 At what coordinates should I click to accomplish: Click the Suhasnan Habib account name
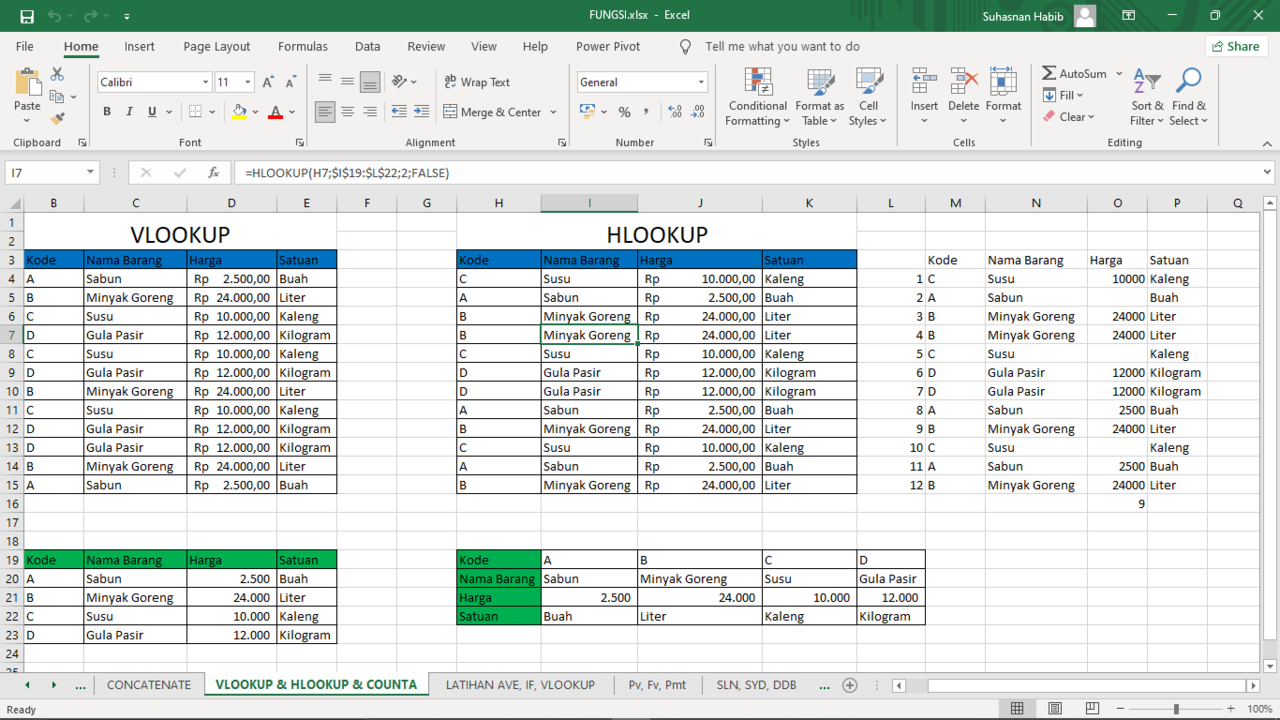tap(1023, 16)
